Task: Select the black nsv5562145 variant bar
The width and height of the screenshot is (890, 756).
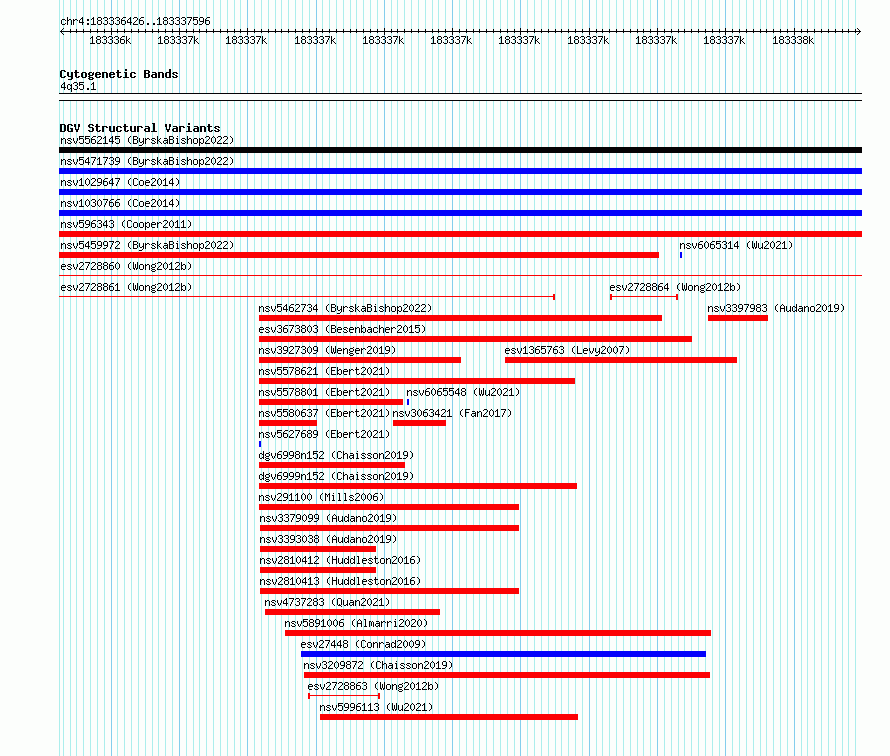Action: [460, 150]
